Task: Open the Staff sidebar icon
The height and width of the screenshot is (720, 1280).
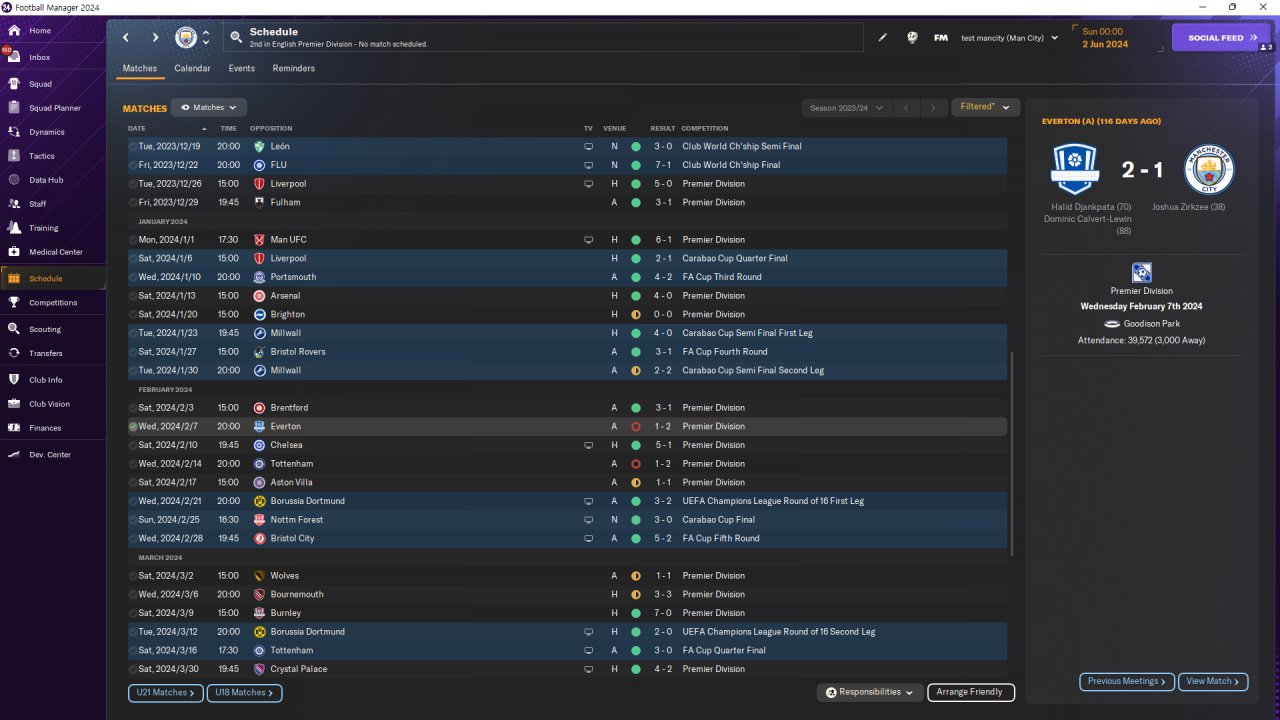Action: 14,203
